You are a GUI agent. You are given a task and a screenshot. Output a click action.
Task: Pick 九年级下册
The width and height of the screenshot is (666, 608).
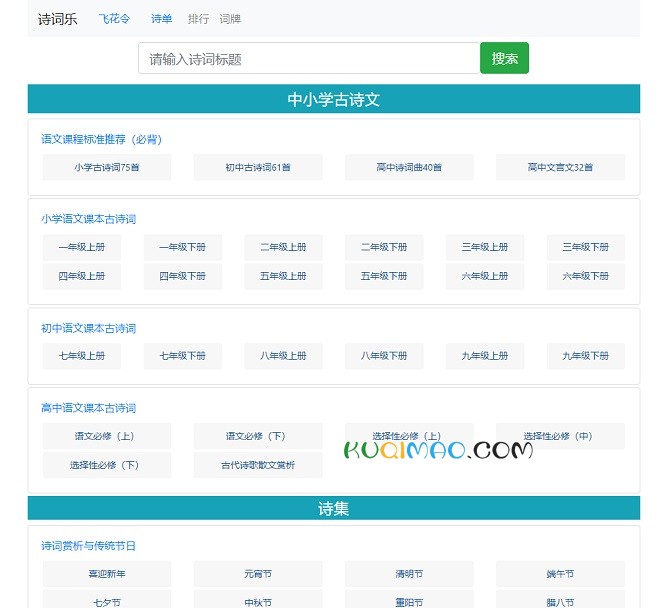pyautogui.click(x=586, y=356)
